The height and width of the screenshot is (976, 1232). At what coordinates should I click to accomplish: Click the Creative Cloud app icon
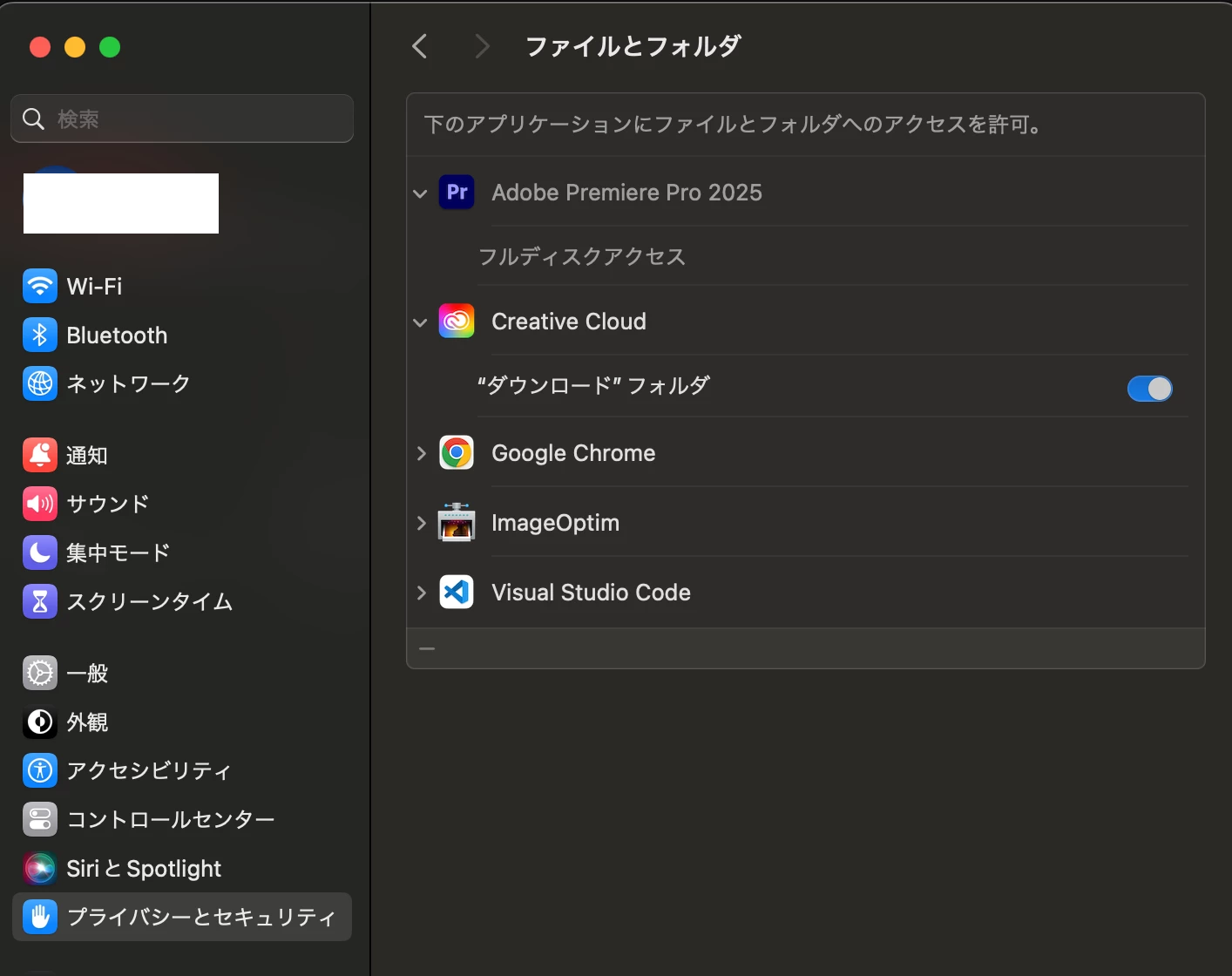(x=457, y=322)
